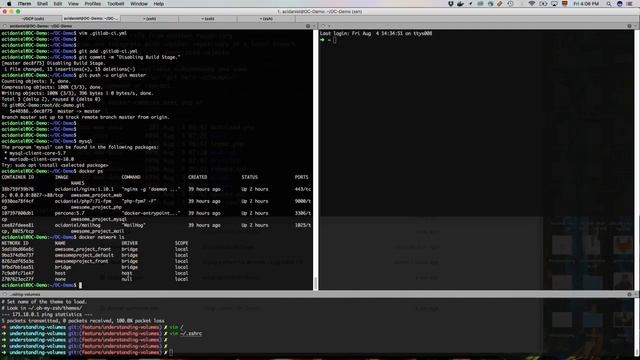This screenshot has height=360, width=640.
Task: Open the Help menu
Action: tap(159, 4)
